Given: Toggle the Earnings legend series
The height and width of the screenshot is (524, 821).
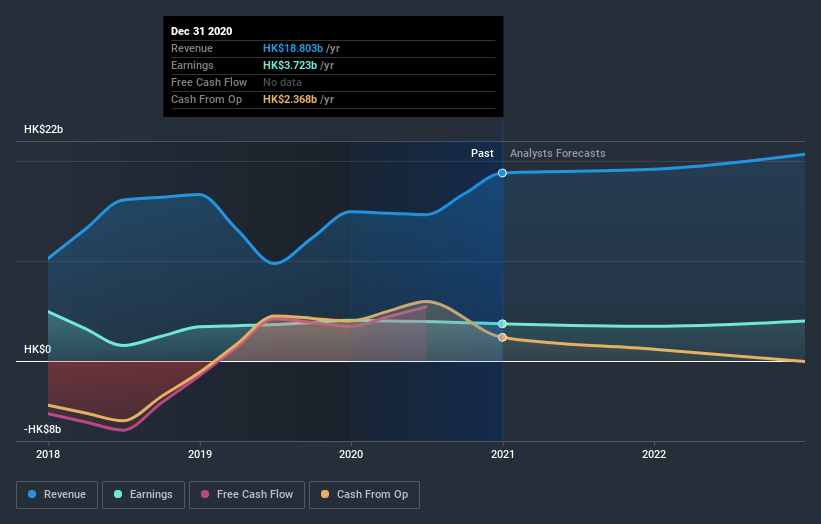Looking at the screenshot, I should pos(143,495).
